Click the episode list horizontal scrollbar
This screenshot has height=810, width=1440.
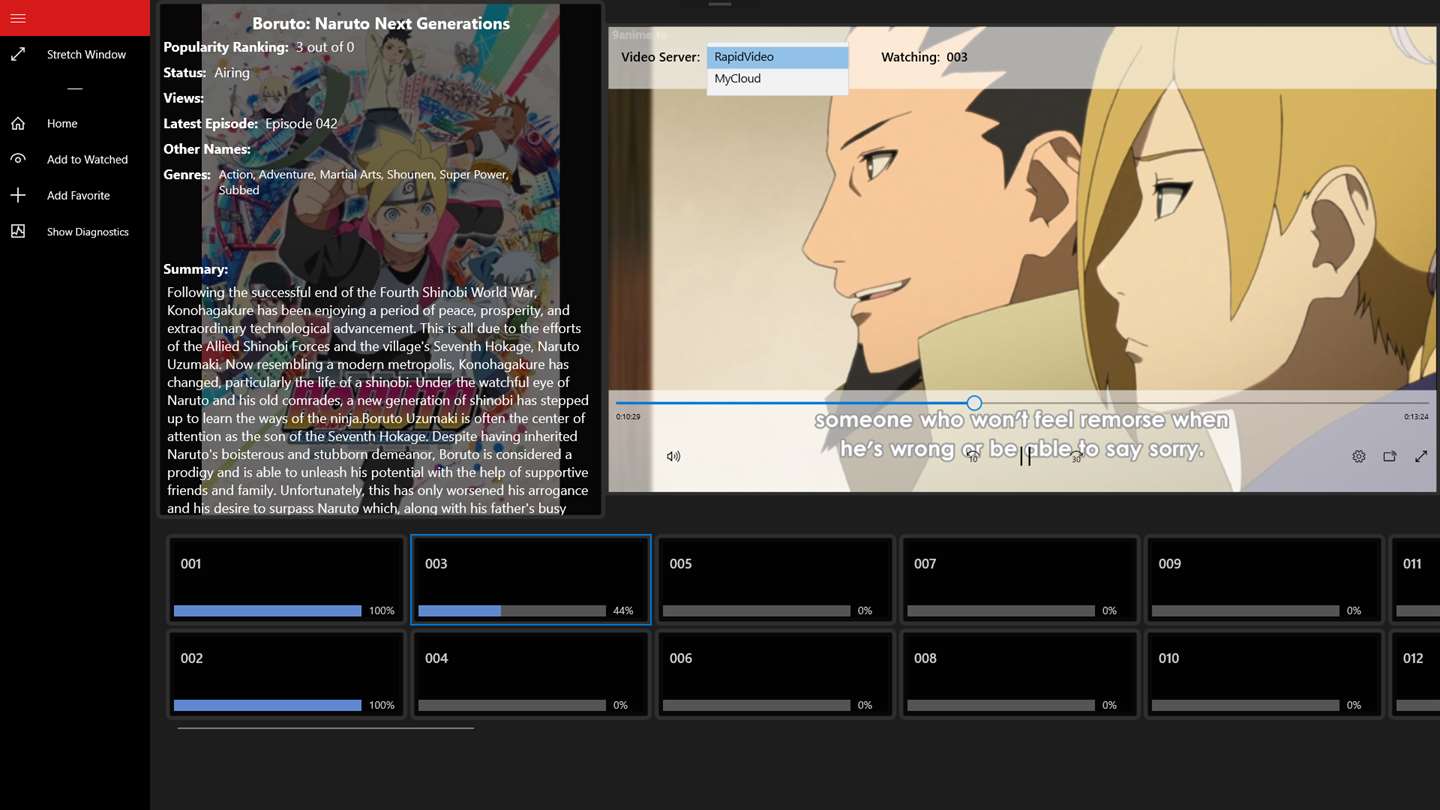326,728
